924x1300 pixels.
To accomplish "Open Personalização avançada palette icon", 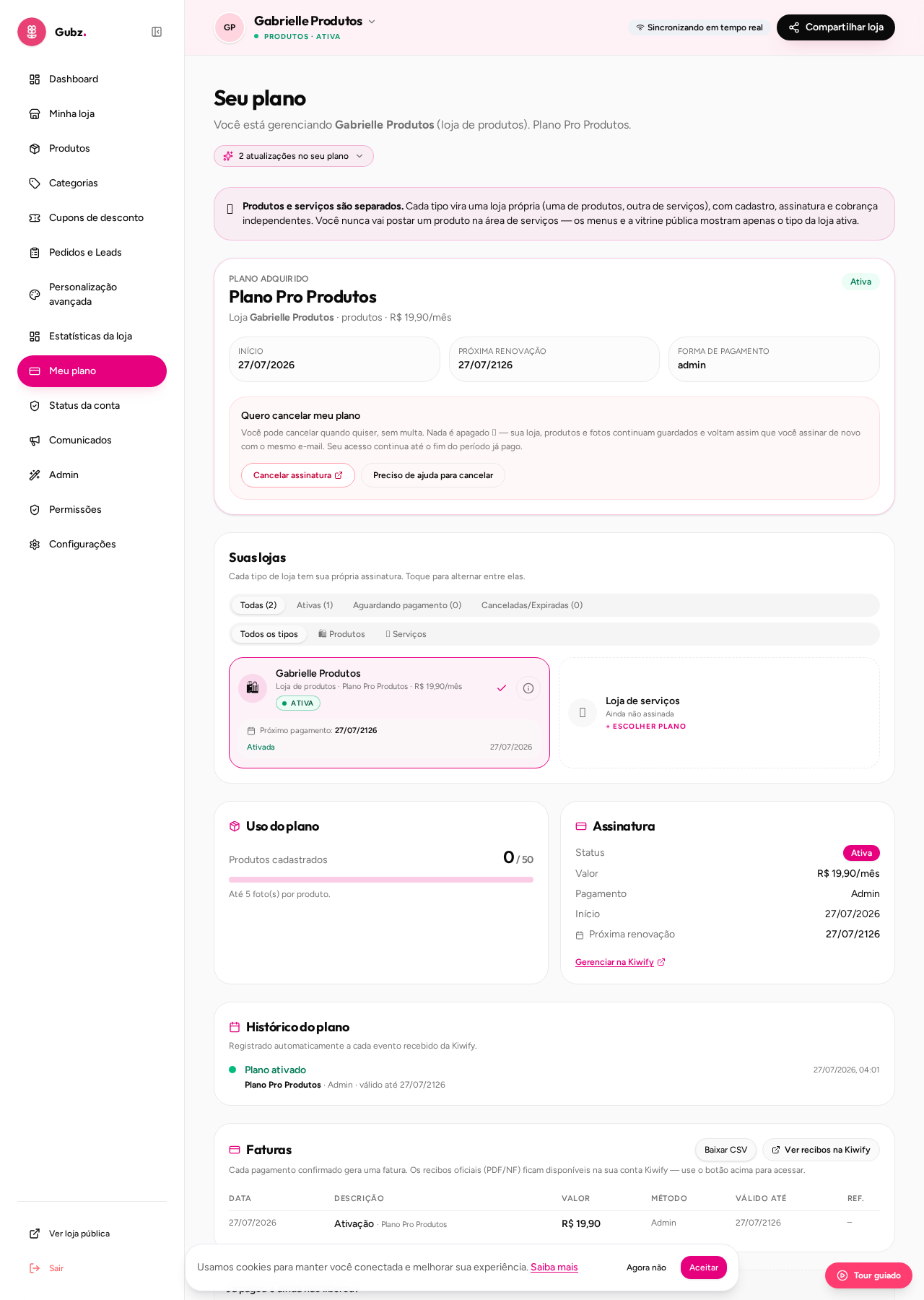I will click(x=35, y=295).
